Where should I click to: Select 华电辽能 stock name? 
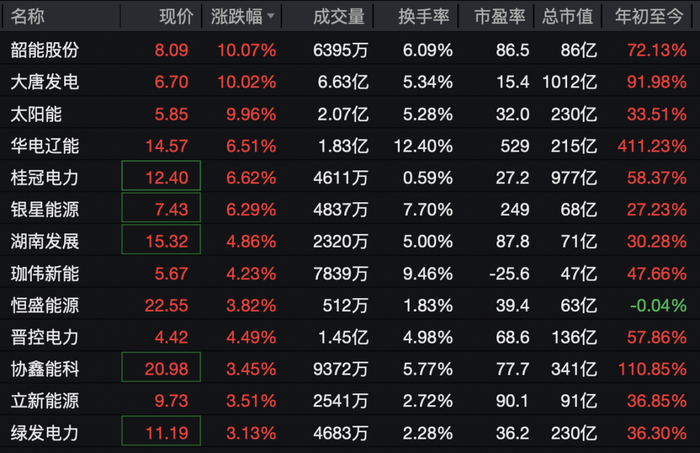(x=45, y=146)
